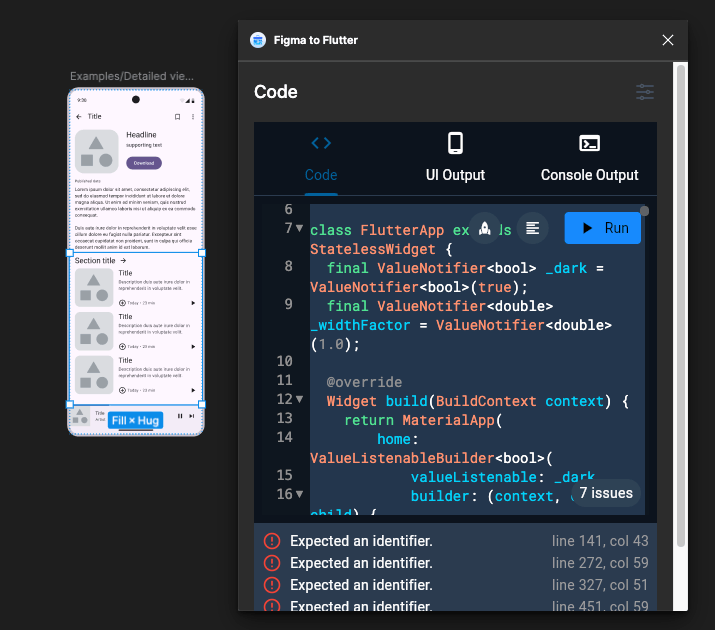The width and height of the screenshot is (715, 630).
Task: Click the Download button in the mockup
Action: coord(144,163)
